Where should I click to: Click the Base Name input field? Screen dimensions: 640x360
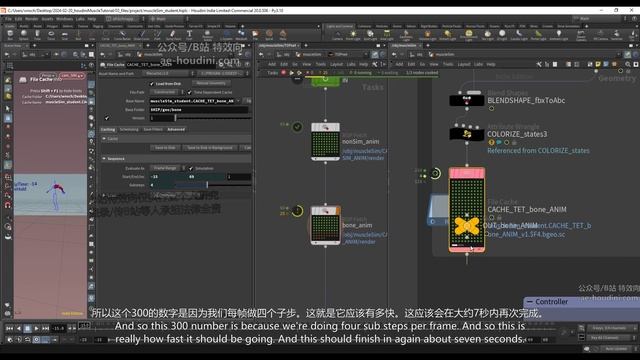tap(192, 101)
